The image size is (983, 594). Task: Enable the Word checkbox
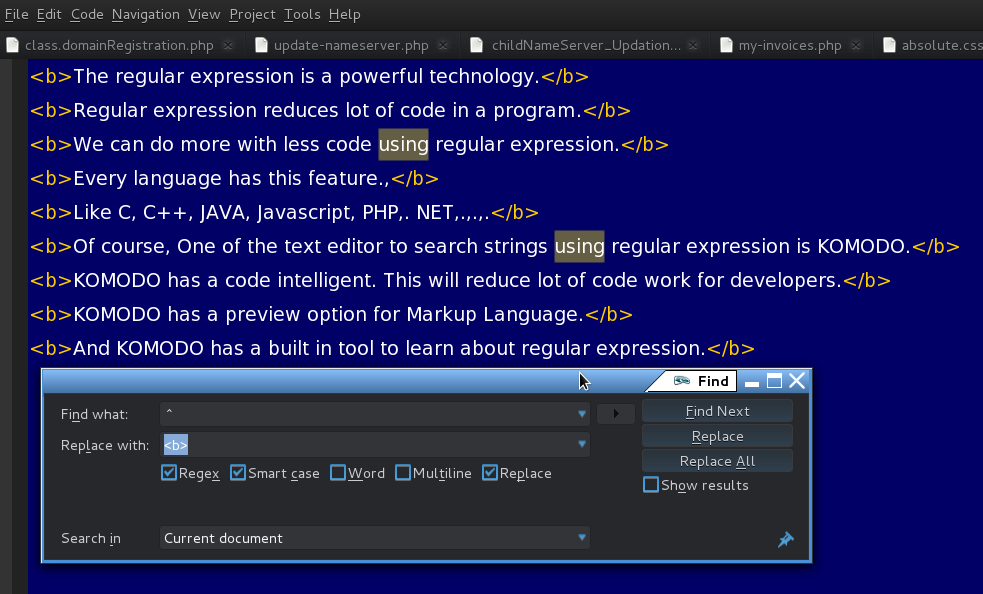[x=337, y=472]
